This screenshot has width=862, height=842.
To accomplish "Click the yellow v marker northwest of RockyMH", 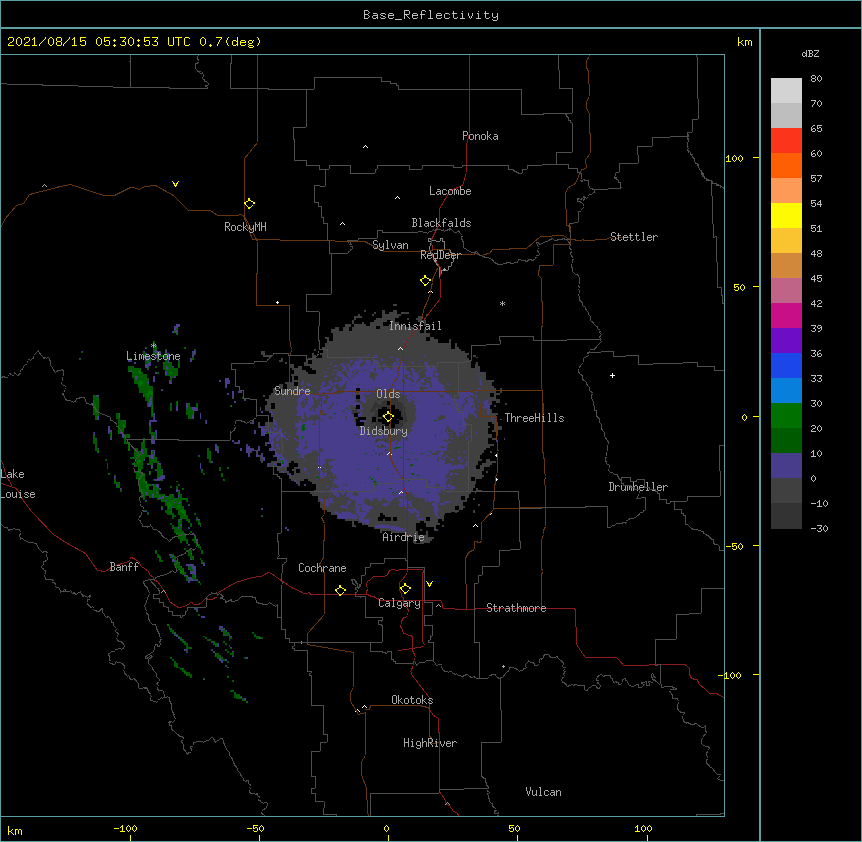I will 175,184.
